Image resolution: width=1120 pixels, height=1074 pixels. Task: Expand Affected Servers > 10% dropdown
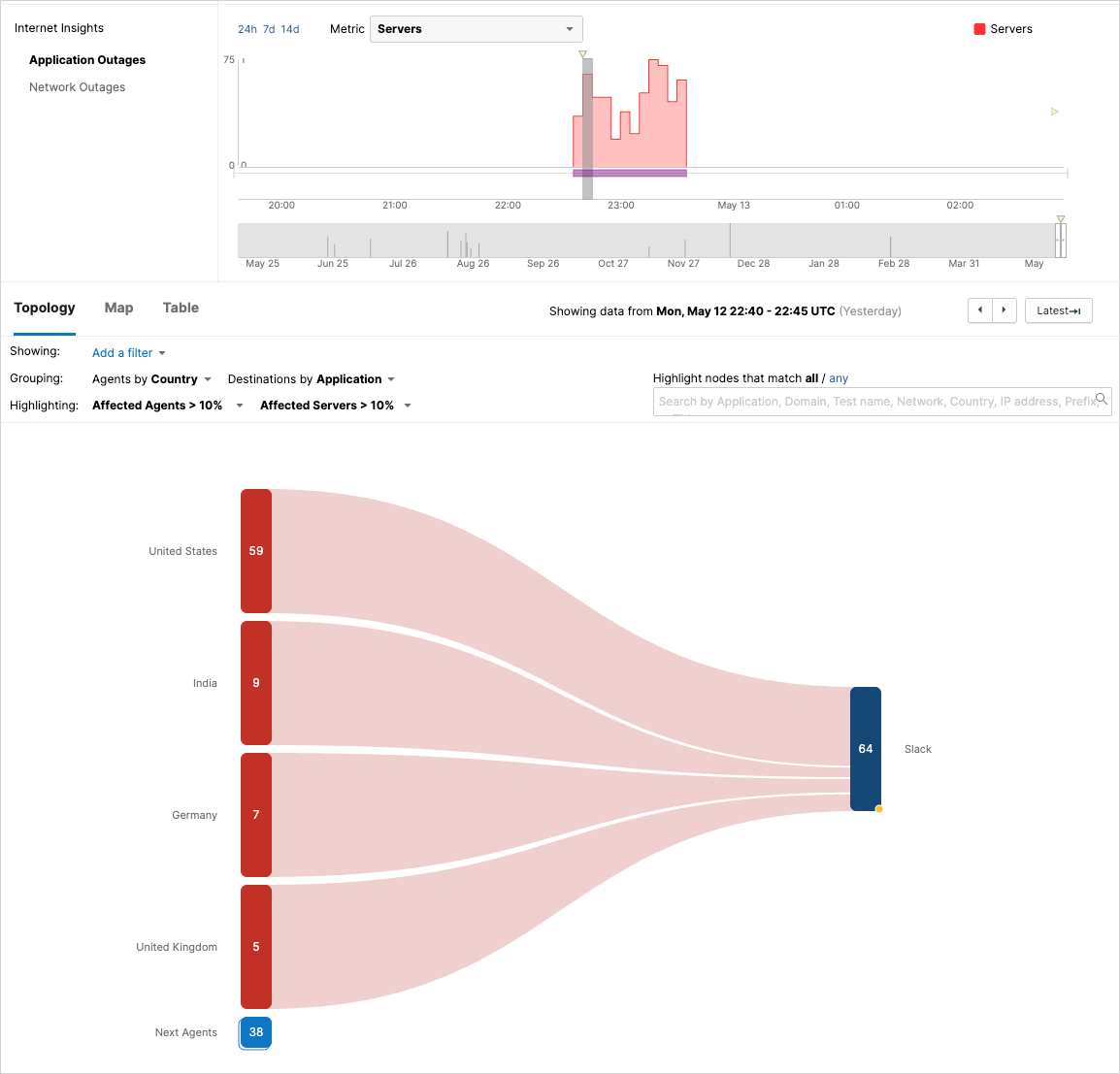click(x=335, y=406)
